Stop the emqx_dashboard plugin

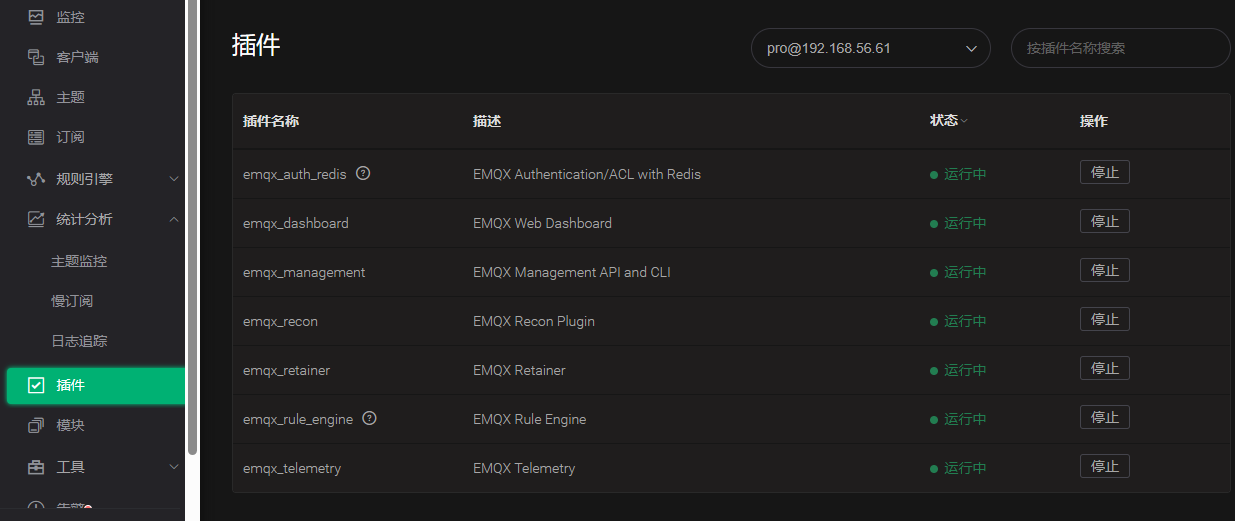click(x=1104, y=222)
